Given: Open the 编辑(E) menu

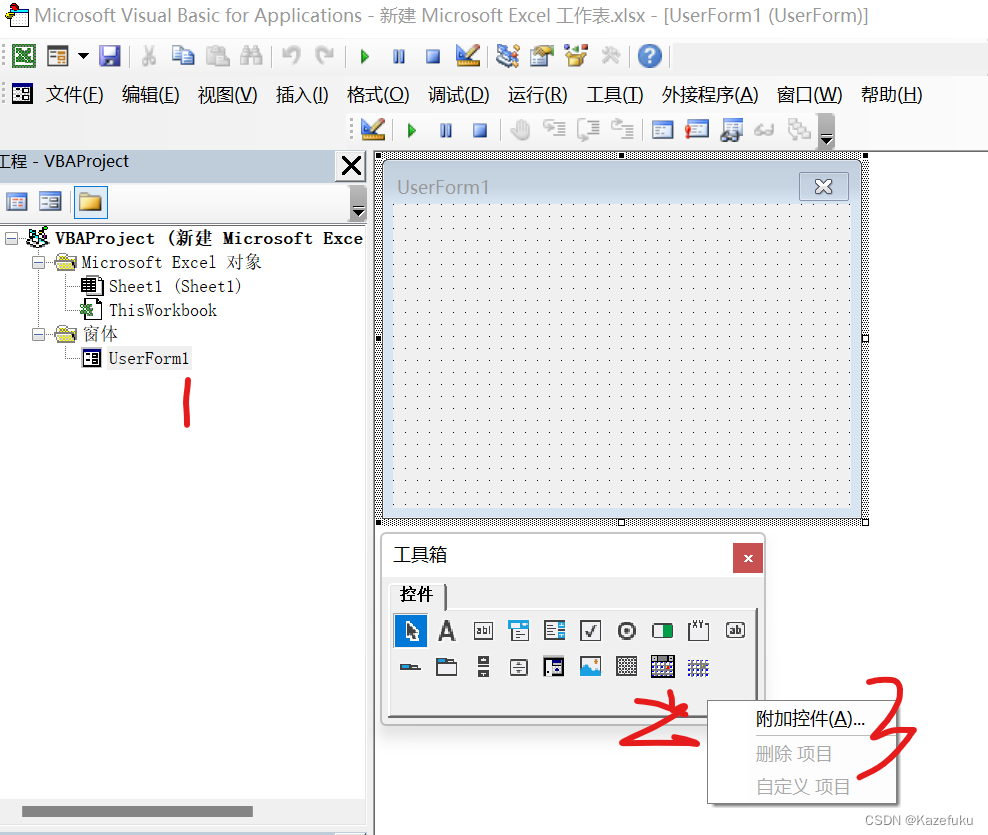Looking at the screenshot, I should [151, 95].
